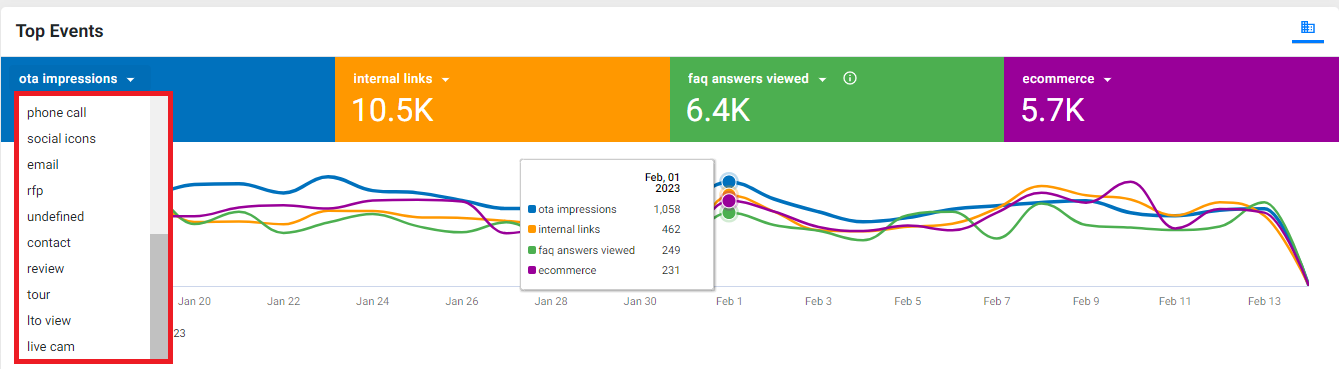The height and width of the screenshot is (369, 1339).
Task: Click the 462 internal links tooltip value
Action: point(671,230)
